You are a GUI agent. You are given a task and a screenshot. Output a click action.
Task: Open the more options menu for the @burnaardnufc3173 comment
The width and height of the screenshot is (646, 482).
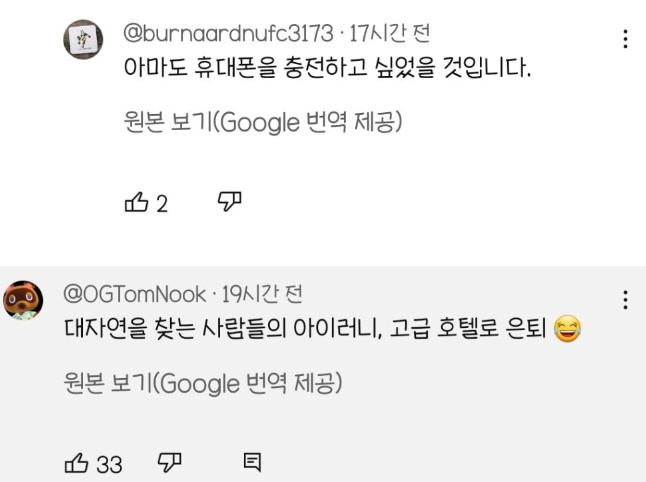pyautogui.click(x=626, y=40)
